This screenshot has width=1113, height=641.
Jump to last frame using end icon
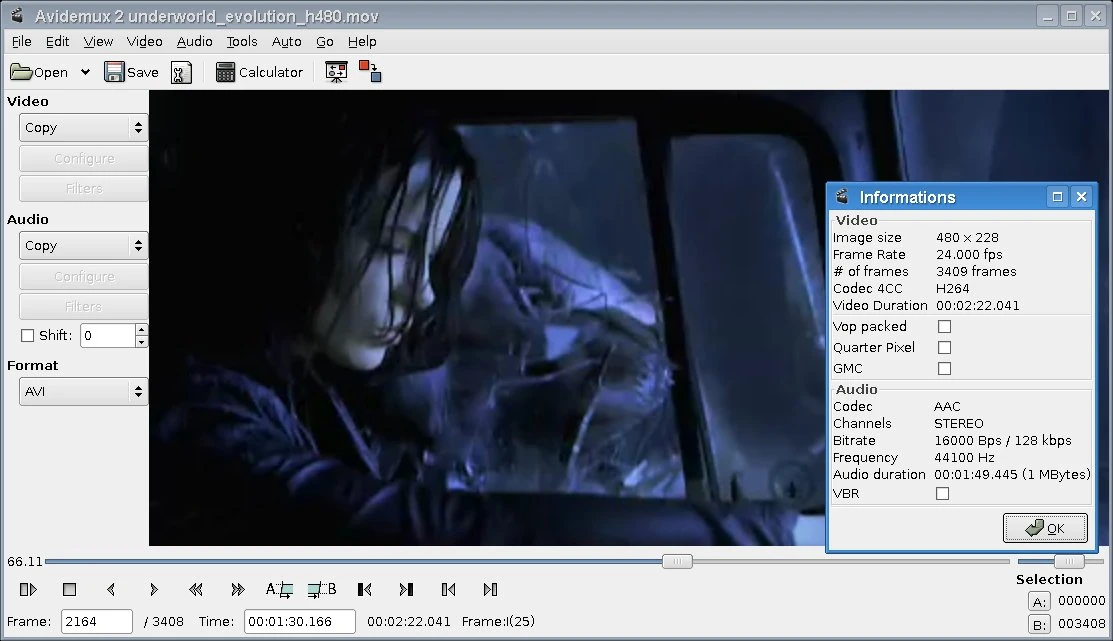407,589
